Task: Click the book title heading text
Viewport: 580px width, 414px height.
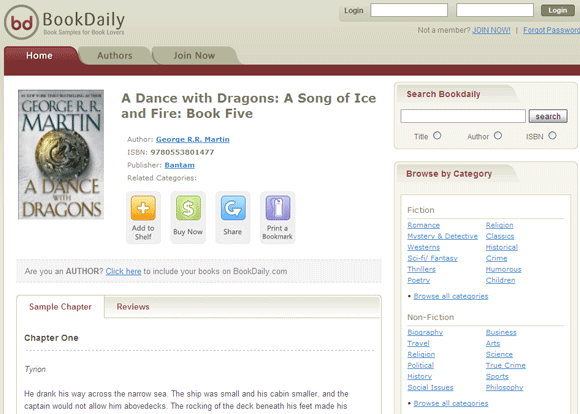Action: (249, 106)
